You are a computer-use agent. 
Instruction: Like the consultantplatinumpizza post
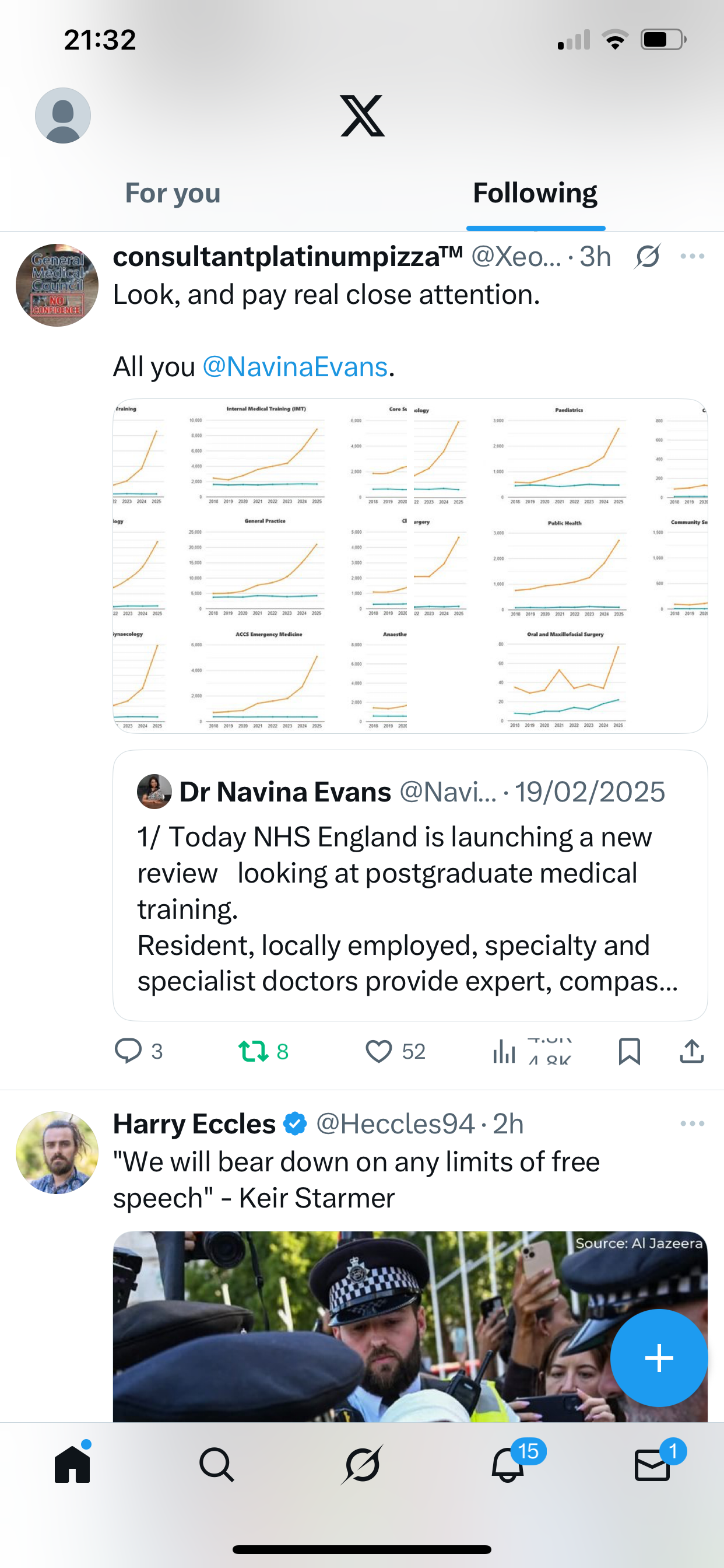pyautogui.click(x=378, y=1051)
